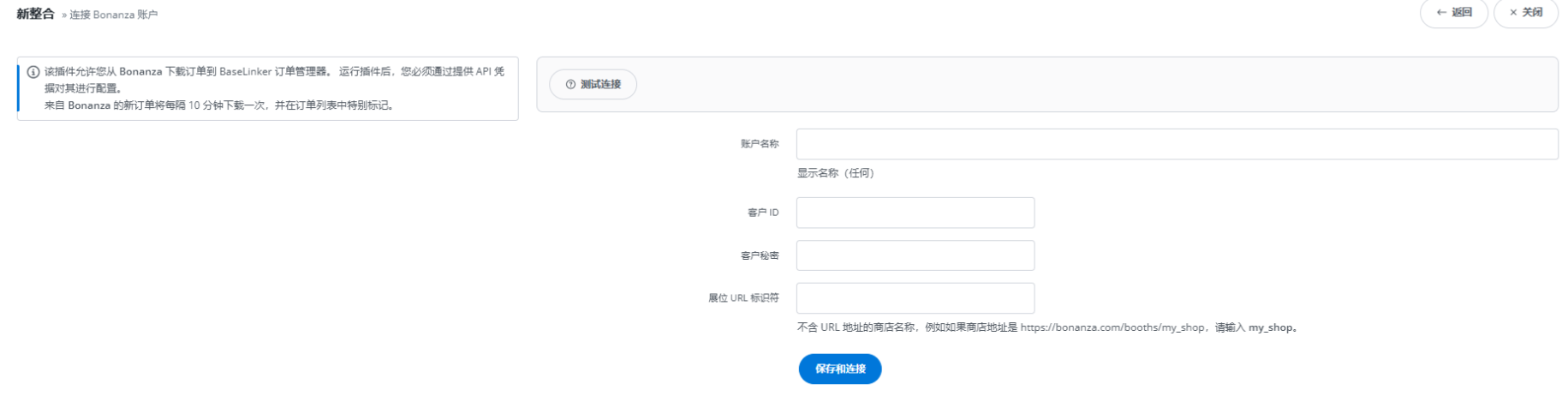This screenshot has width=1568, height=402.
Task: Click the 新整合 breadcrumb heading
Action: 35,14
